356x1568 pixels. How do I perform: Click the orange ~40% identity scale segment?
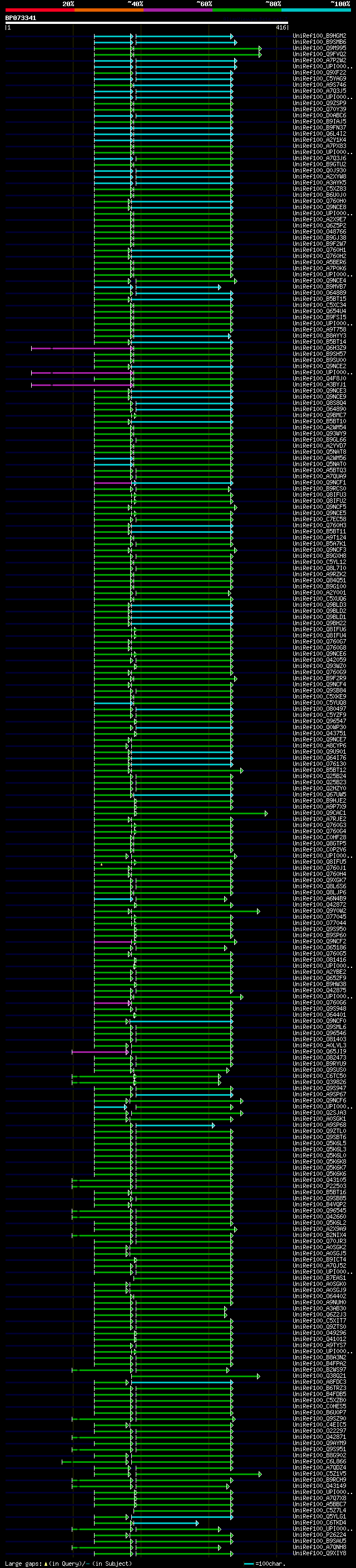(x=109, y=10)
